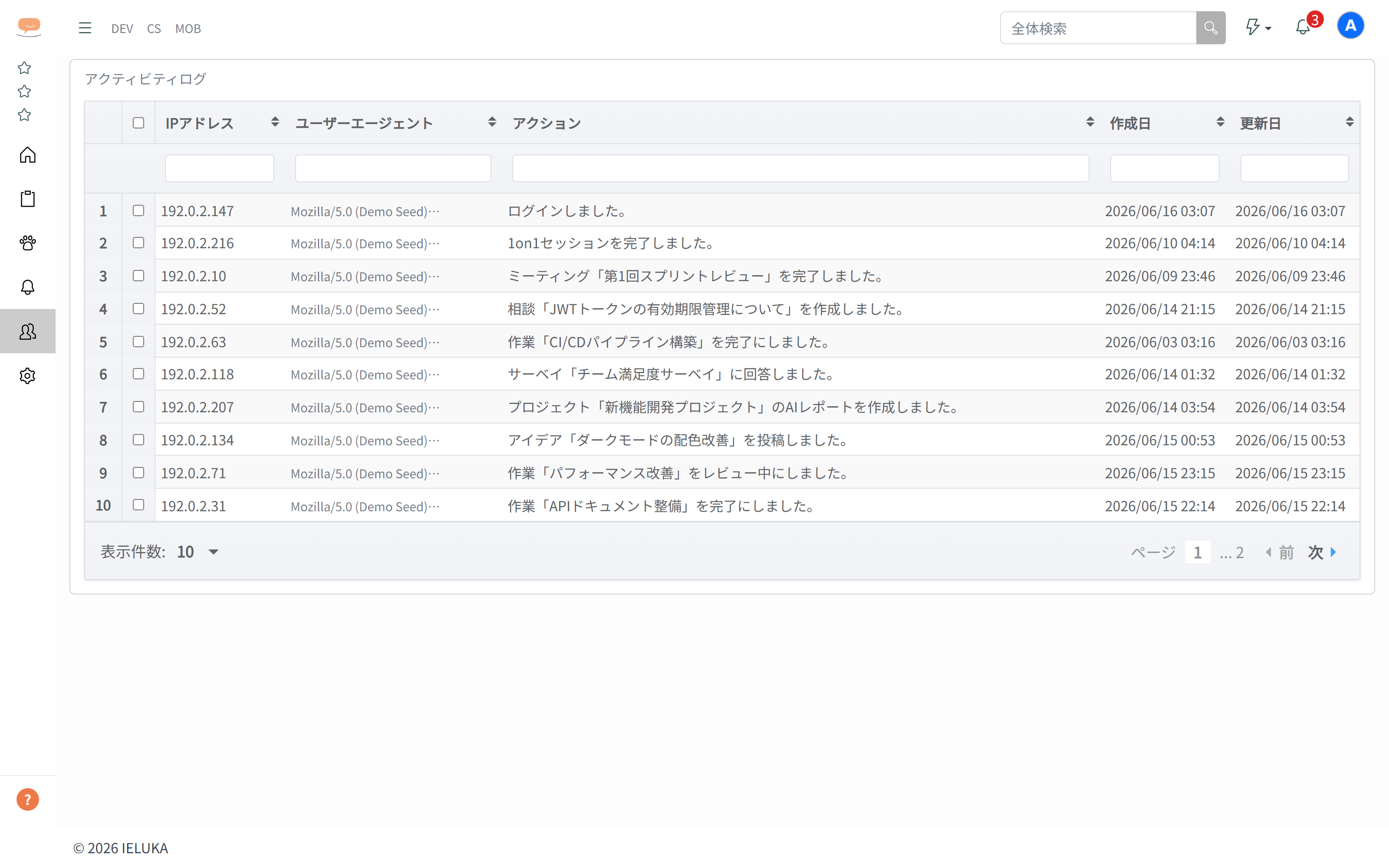Image resolution: width=1389 pixels, height=868 pixels.
Task: Check the row with 192.0.2.31
Action: click(x=138, y=505)
